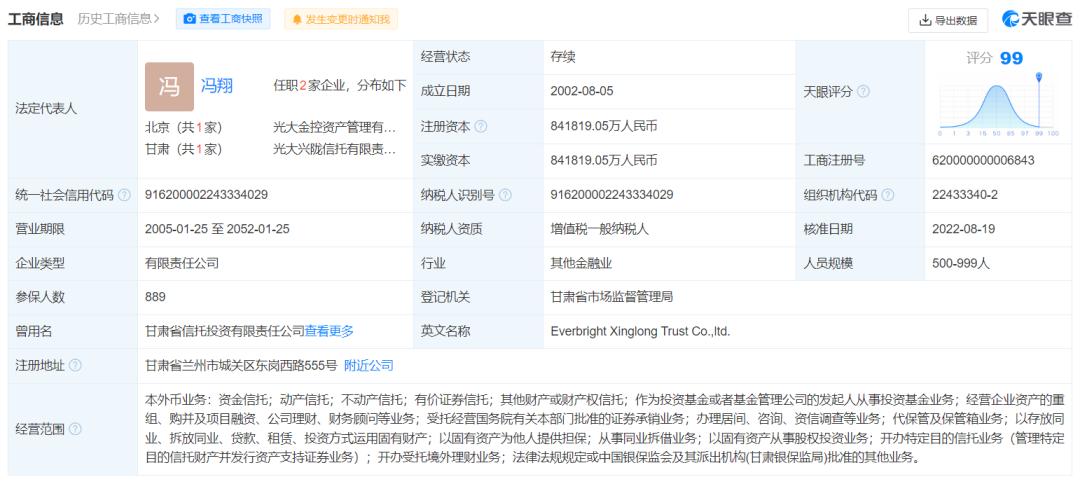Open 光大金控资产管理有… company link
The image size is (1080, 484).
335,127
